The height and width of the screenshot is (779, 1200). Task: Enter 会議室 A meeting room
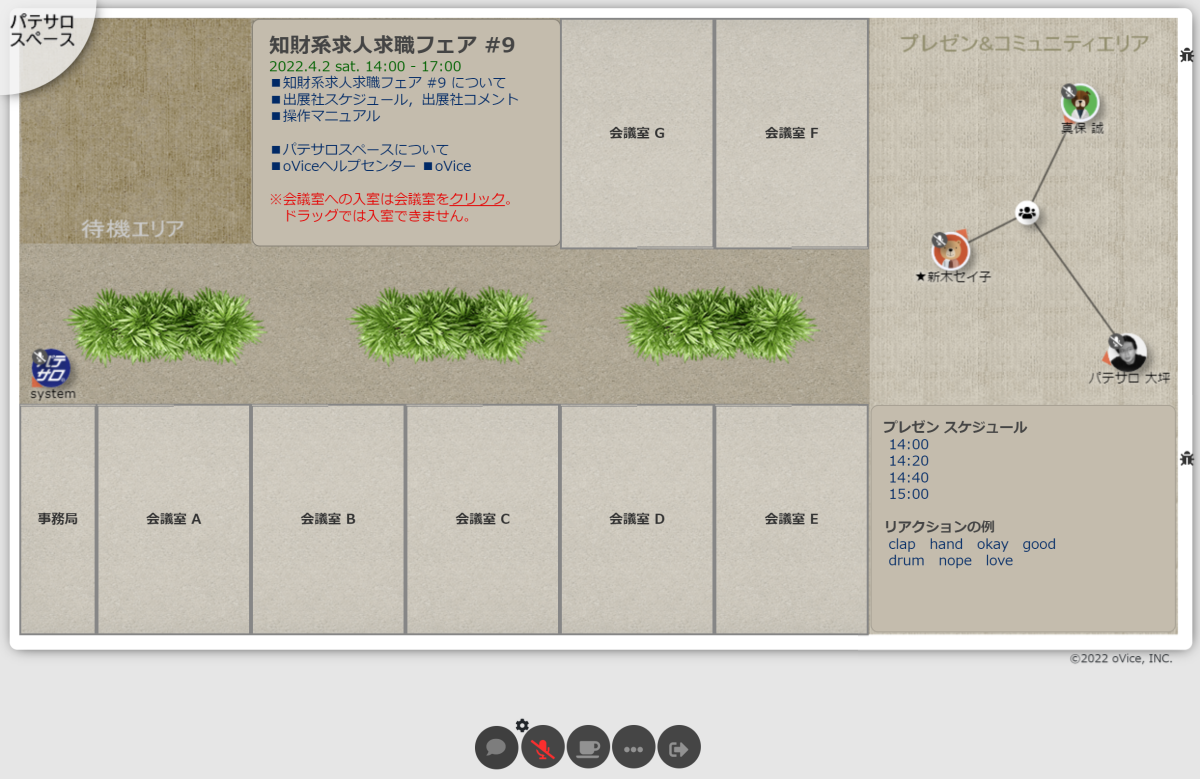point(173,519)
